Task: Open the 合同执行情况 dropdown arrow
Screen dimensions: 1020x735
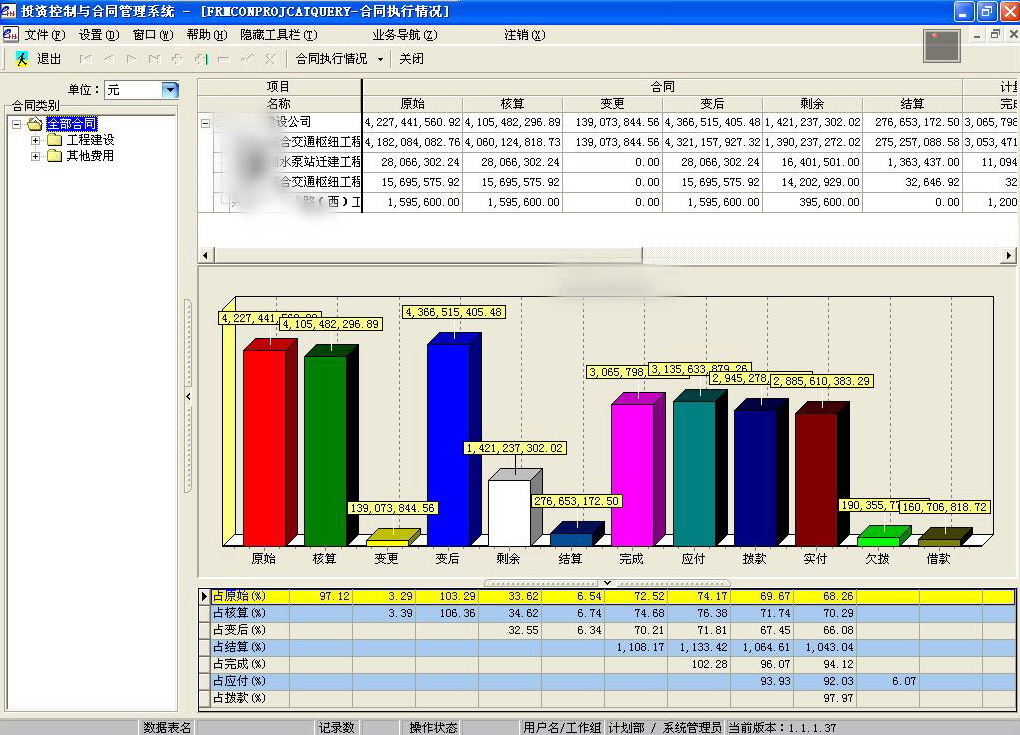Action: 381,59
